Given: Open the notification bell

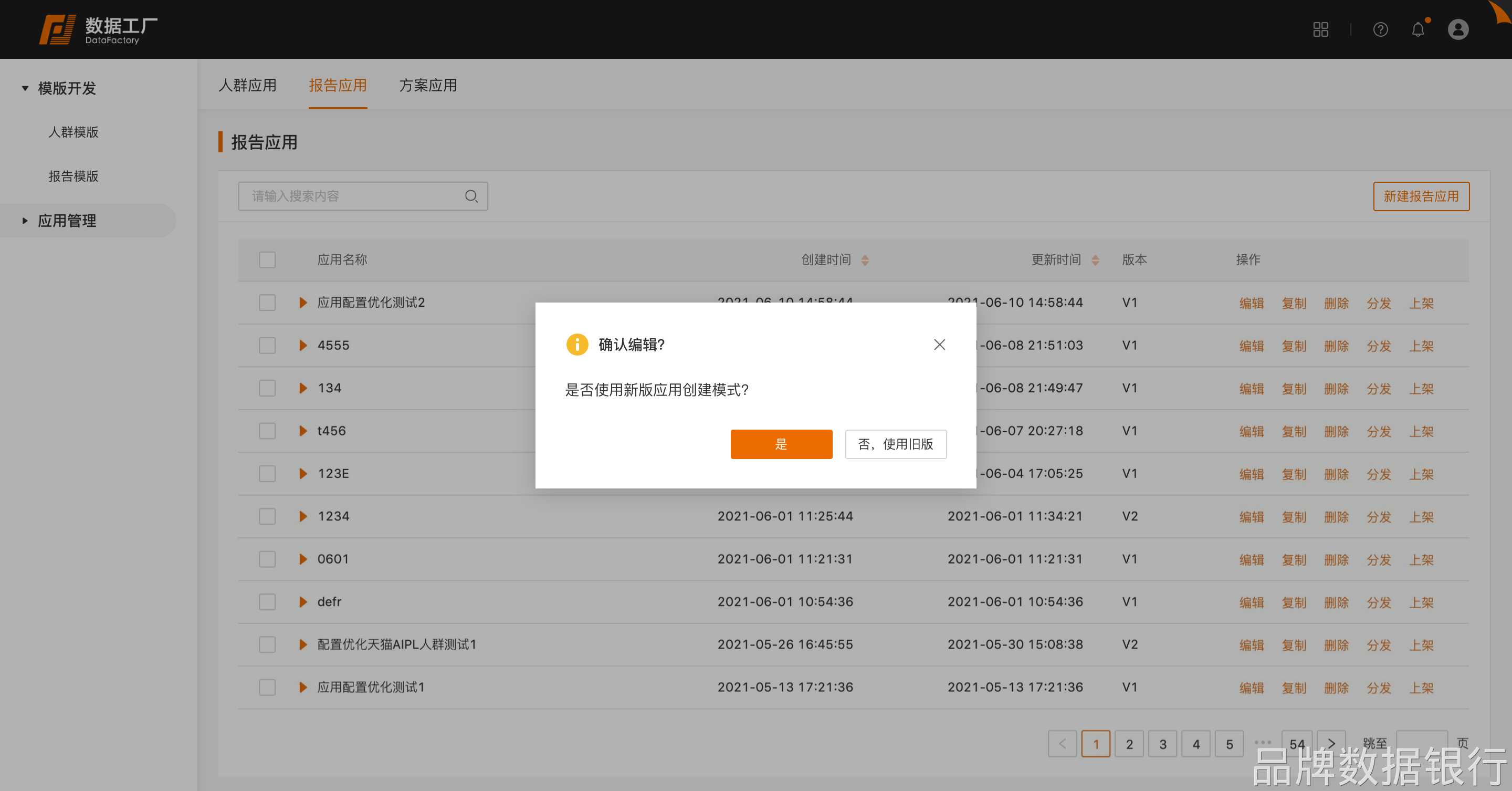Looking at the screenshot, I should click(x=1417, y=29).
